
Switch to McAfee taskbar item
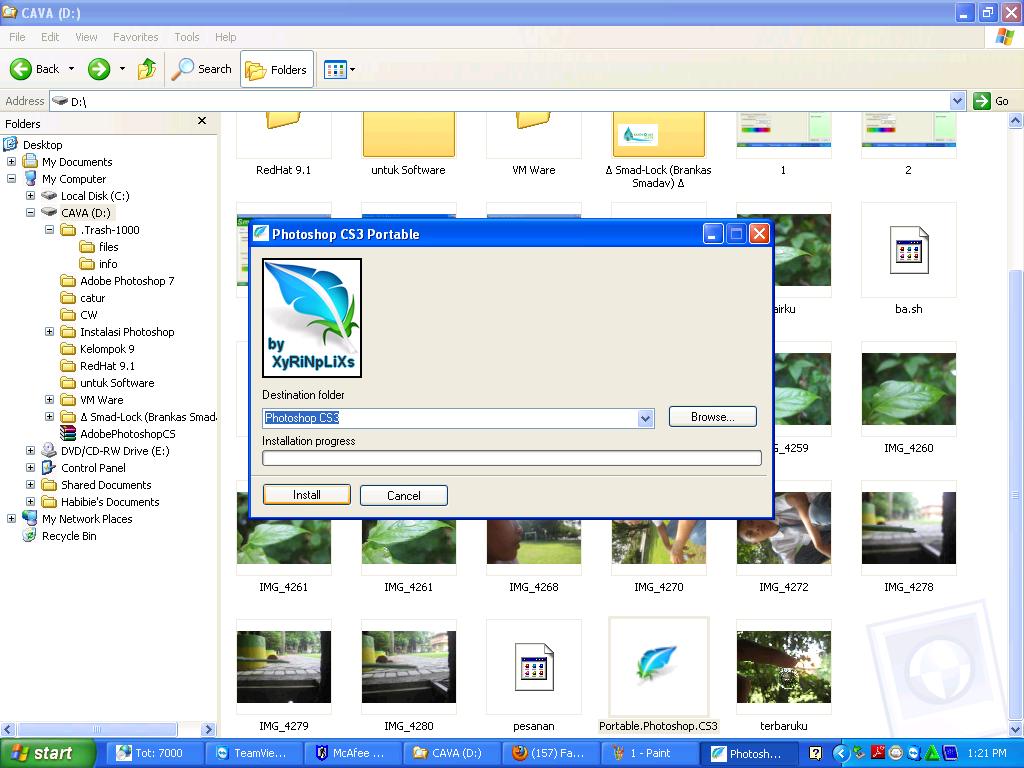point(351,753)
